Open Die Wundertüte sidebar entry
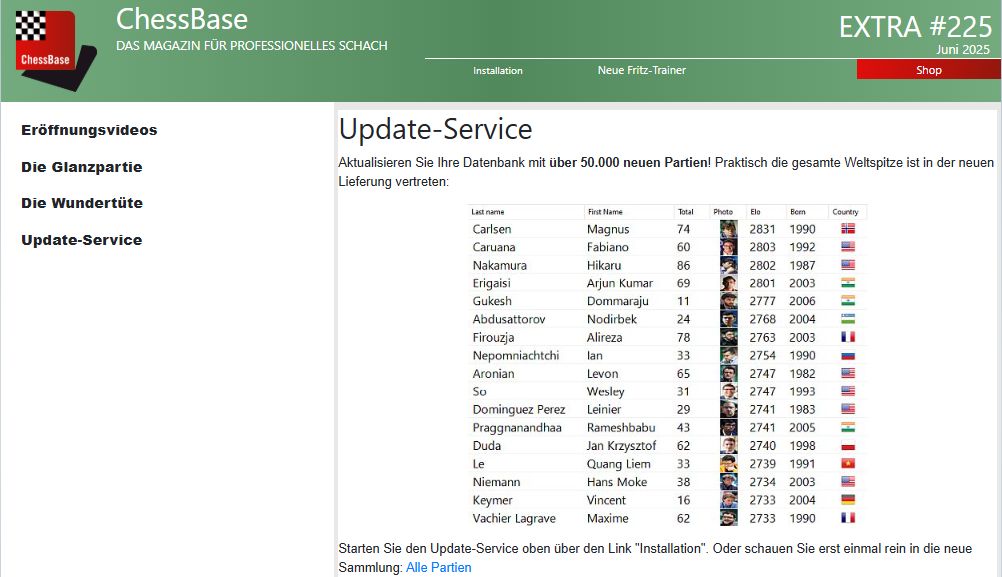The width and height of the screenshot is (1002, 577). click(81, 203)
